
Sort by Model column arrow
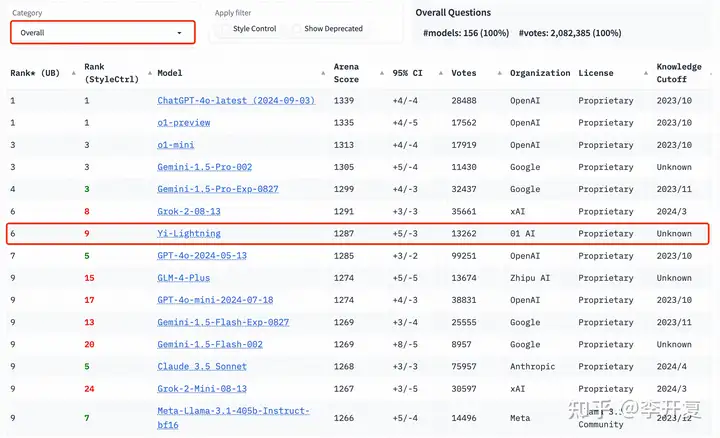click(323, 73)
